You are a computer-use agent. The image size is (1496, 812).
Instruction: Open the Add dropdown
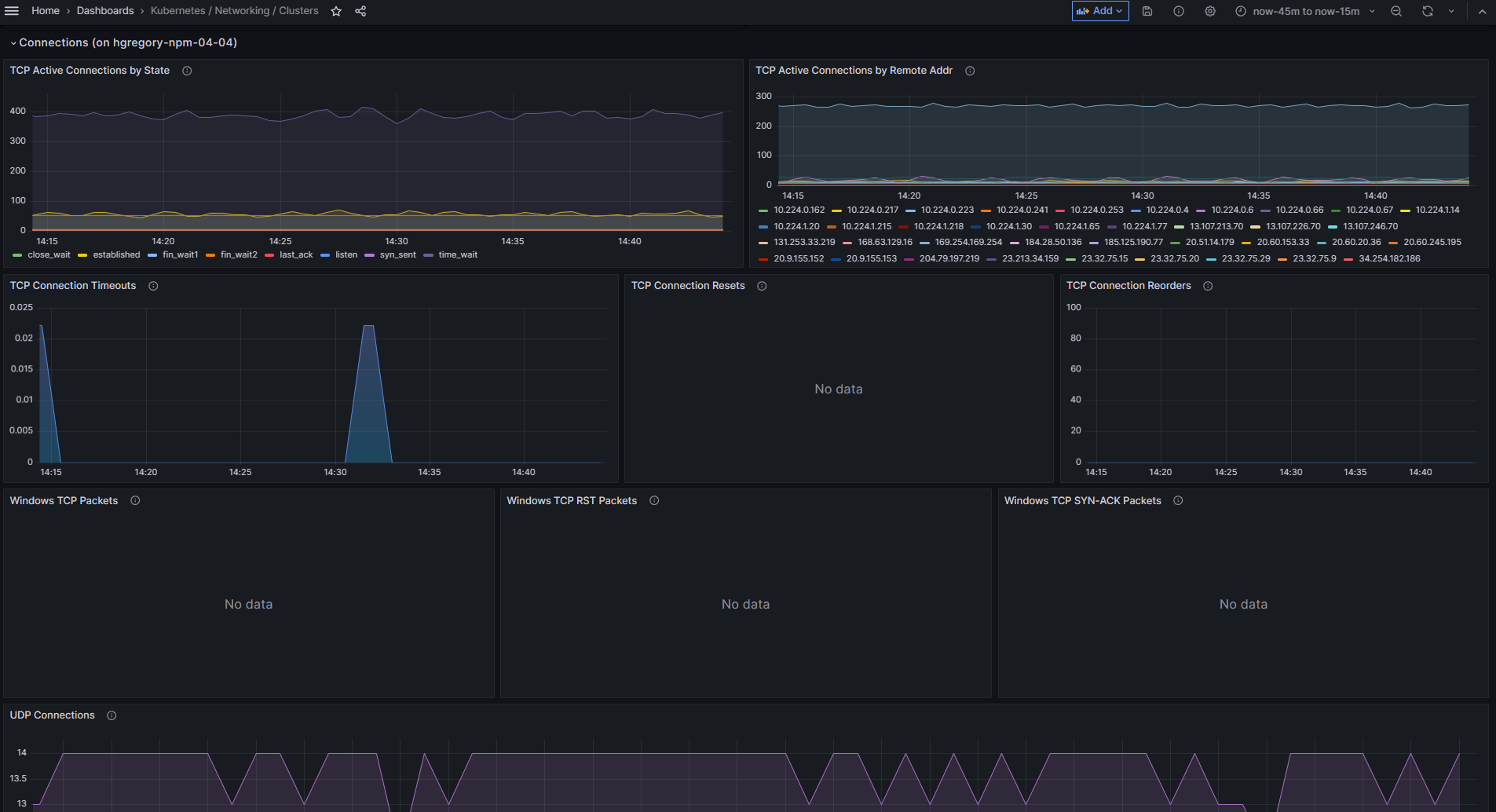[1099, 11]
